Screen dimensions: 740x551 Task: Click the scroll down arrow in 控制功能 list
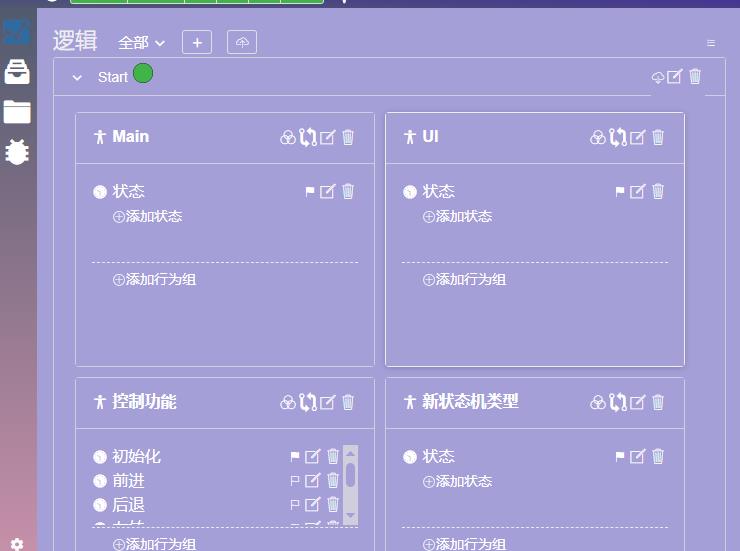point(350,516)
